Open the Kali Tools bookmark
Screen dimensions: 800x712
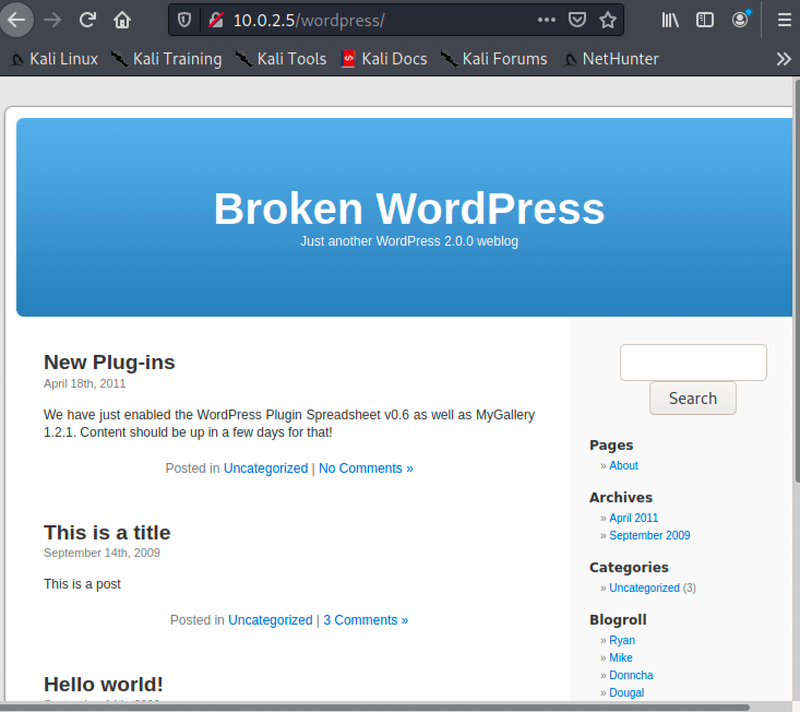281,59
